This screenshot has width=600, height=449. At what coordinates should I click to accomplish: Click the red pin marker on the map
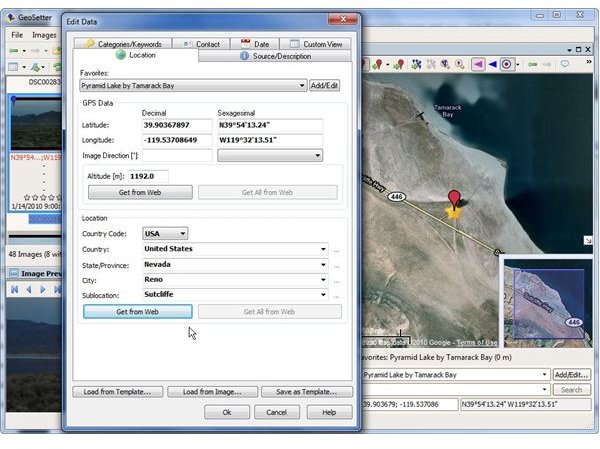(454, 199)
